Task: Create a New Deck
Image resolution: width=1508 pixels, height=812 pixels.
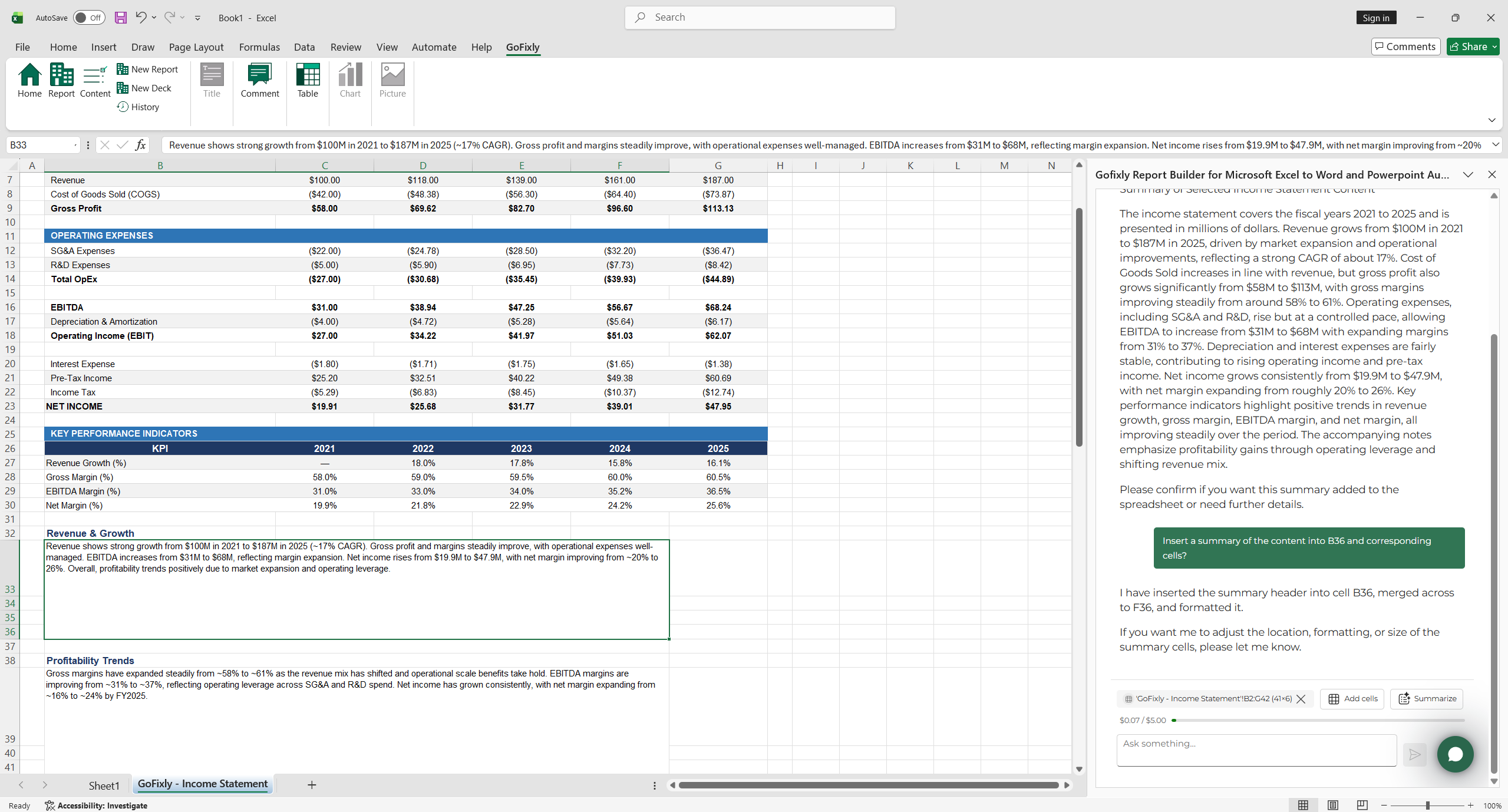Action: click(x=145, y=88)
